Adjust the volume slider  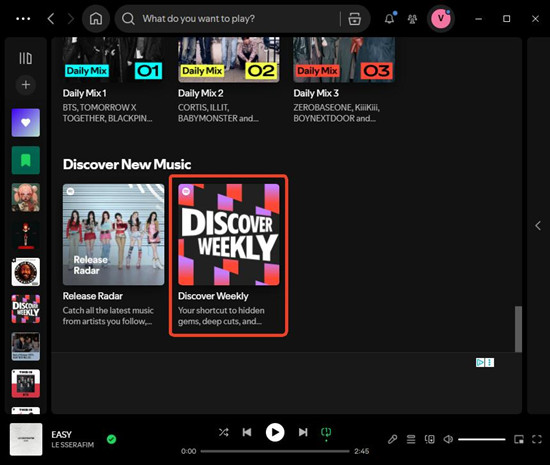coord(482,439)
